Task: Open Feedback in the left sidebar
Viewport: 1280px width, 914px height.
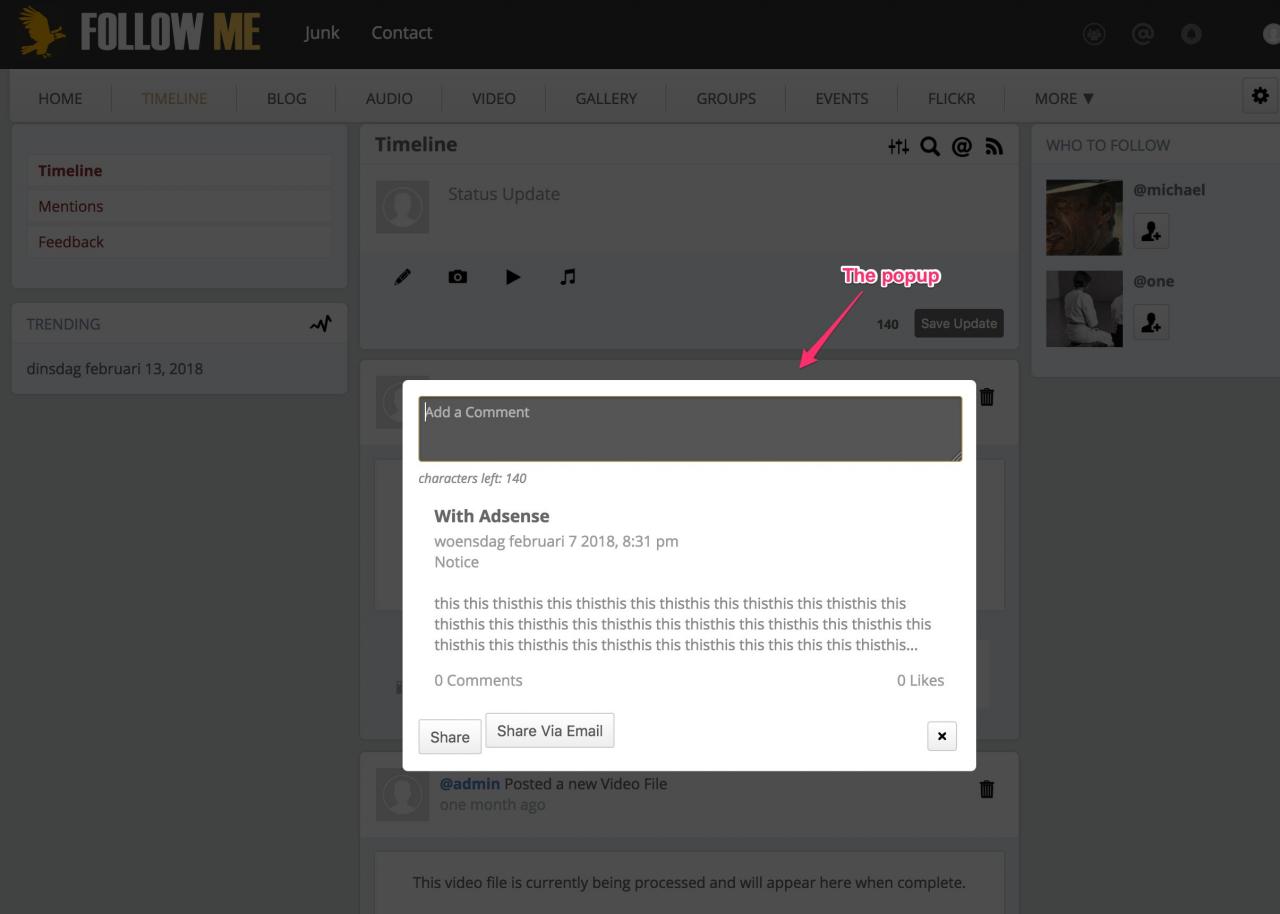Action: point(71,242)
